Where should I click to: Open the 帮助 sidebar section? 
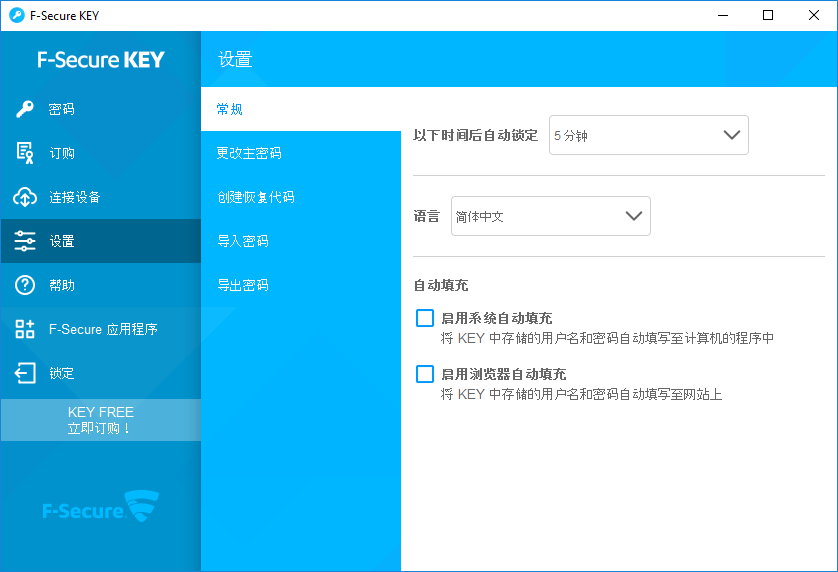pyautogui.click(x=101, y=285)
